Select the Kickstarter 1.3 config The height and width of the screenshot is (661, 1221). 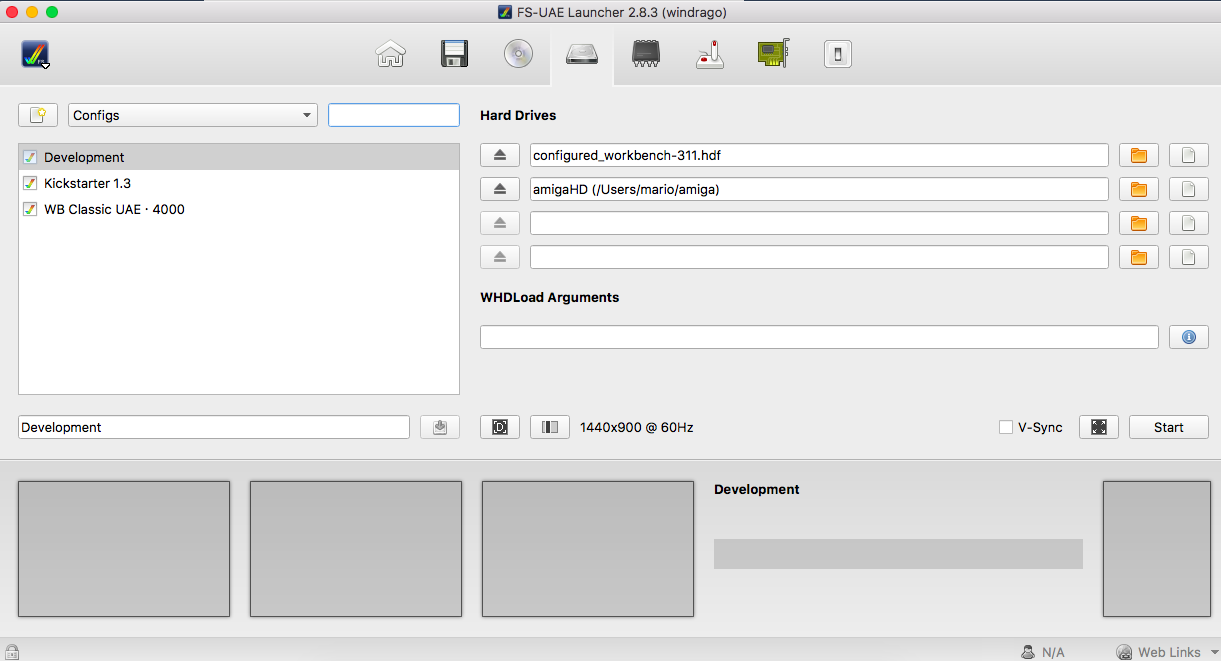tap(239, 183)
